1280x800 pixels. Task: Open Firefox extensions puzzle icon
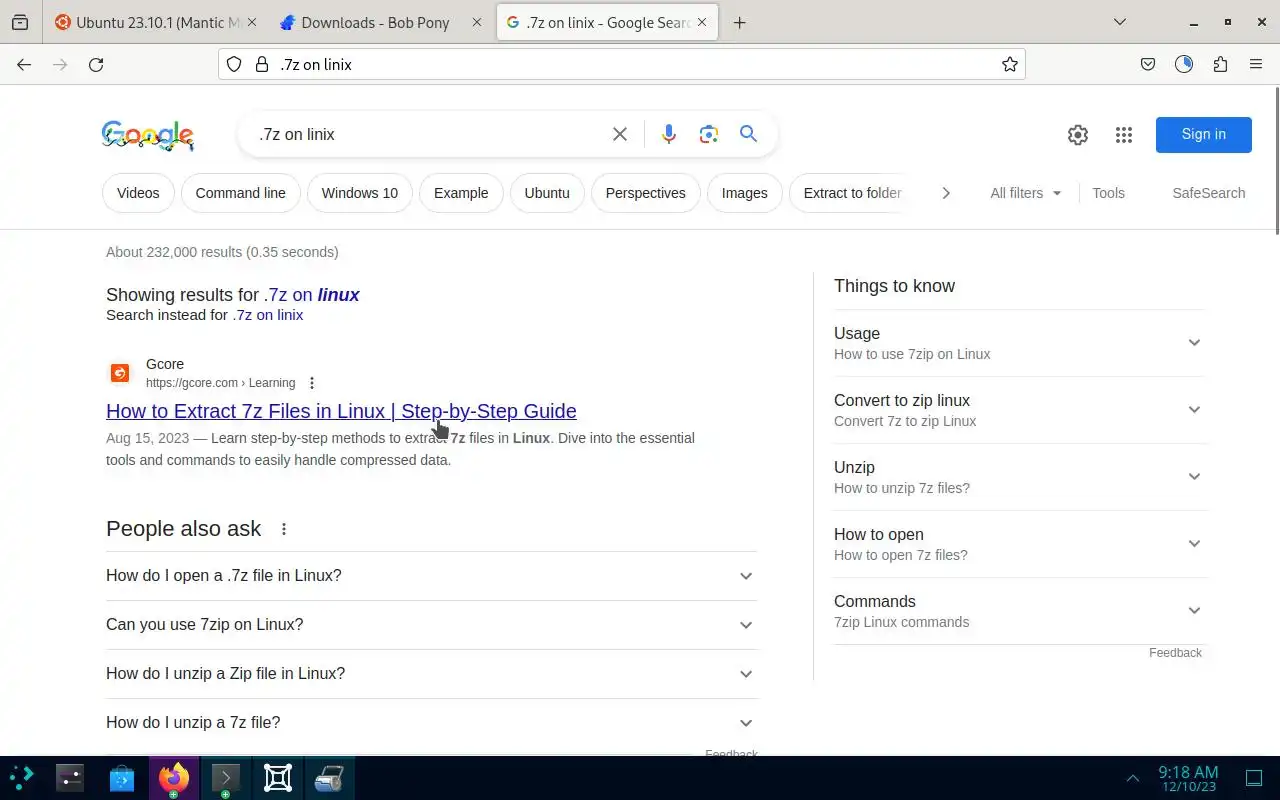pyautogui.click(x=1220, y=64)
